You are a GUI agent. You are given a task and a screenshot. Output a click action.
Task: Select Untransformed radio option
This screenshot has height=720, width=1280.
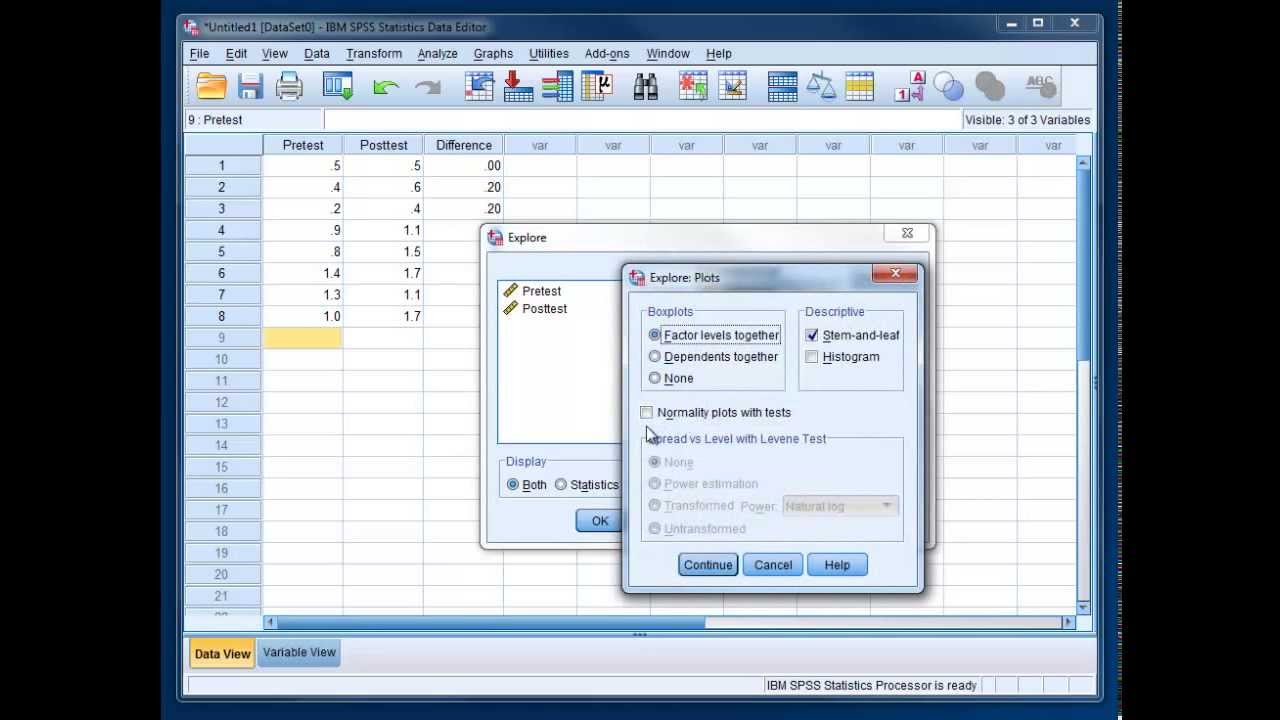click(697, 528)
